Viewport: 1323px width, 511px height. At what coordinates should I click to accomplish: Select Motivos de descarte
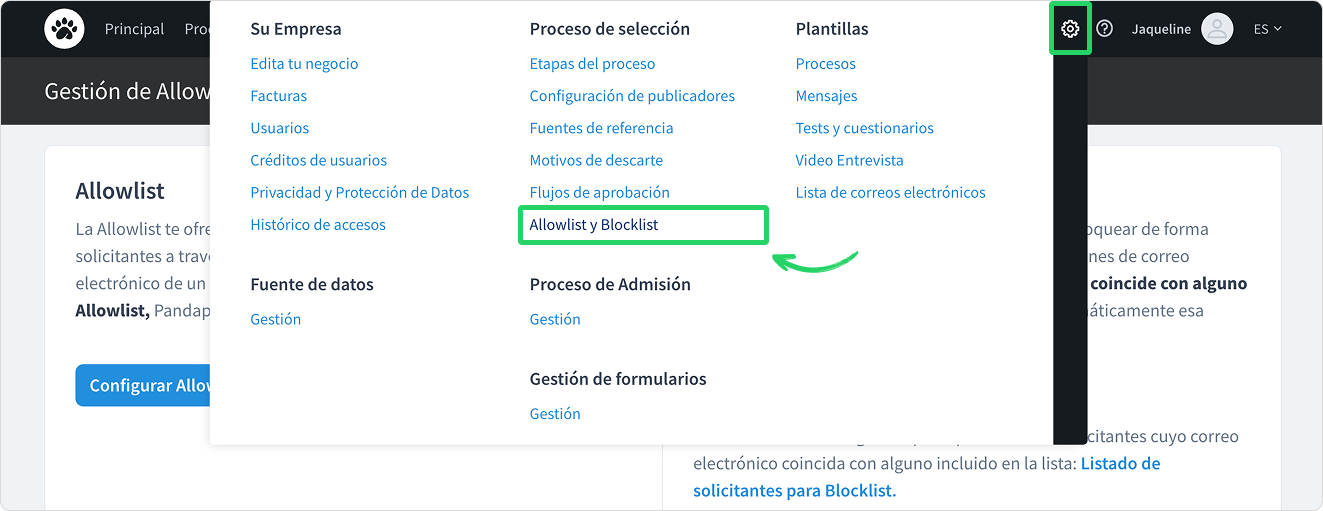pos(596,160)
